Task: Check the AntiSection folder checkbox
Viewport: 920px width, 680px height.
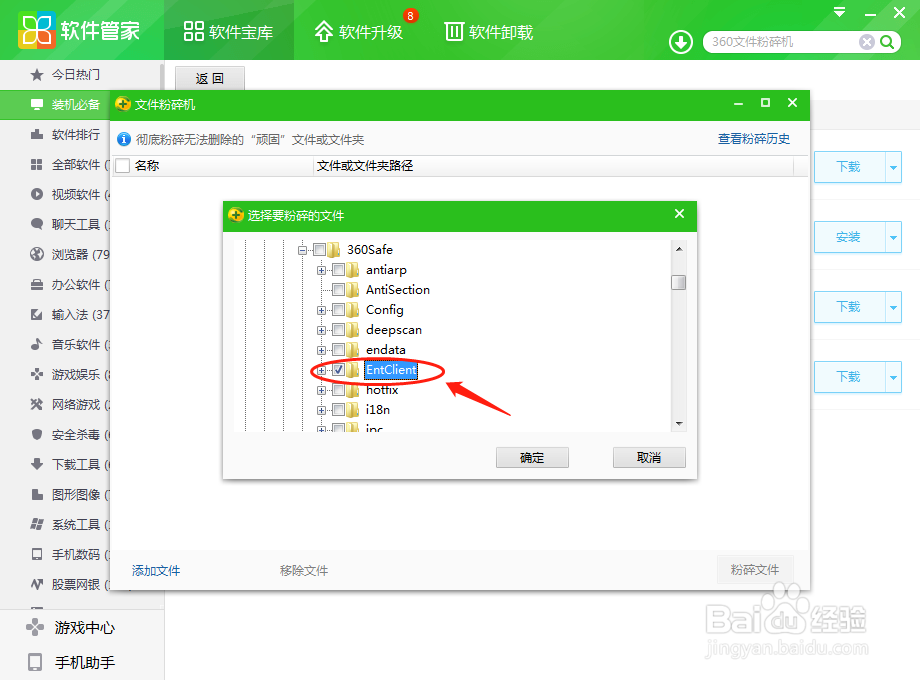Action: pyautogui.click(x=339, y=289)
